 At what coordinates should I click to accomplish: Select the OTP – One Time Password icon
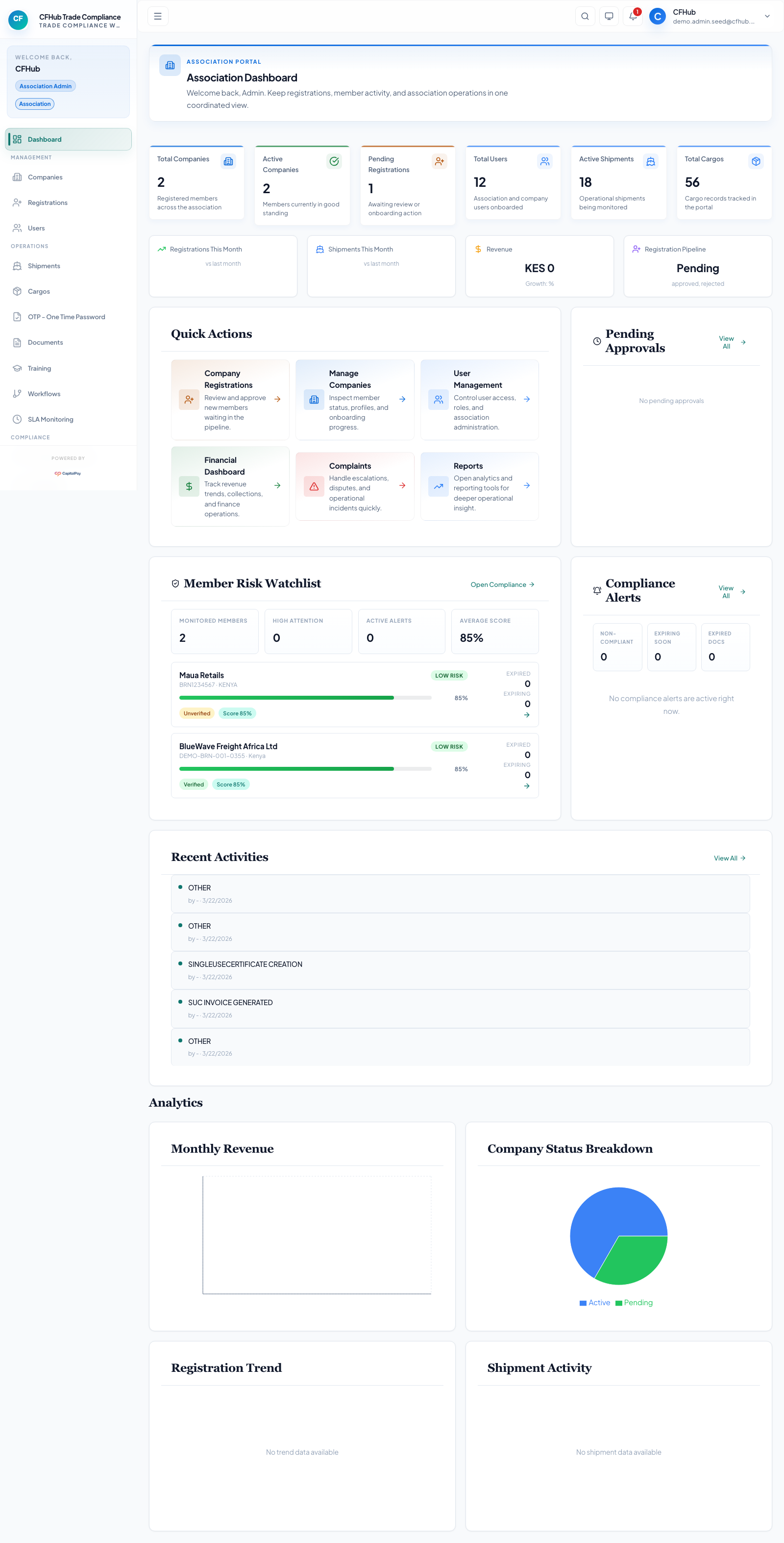coord(17,317)
